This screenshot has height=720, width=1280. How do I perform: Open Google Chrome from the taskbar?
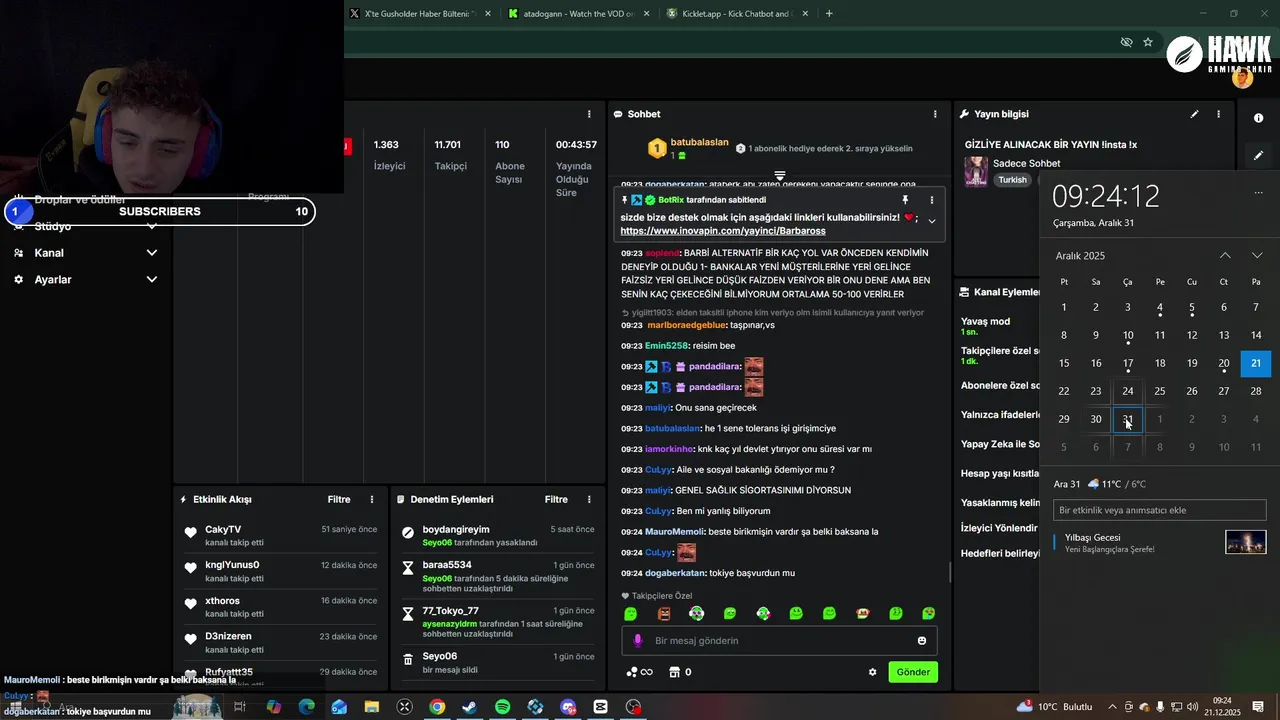(437, 707)
